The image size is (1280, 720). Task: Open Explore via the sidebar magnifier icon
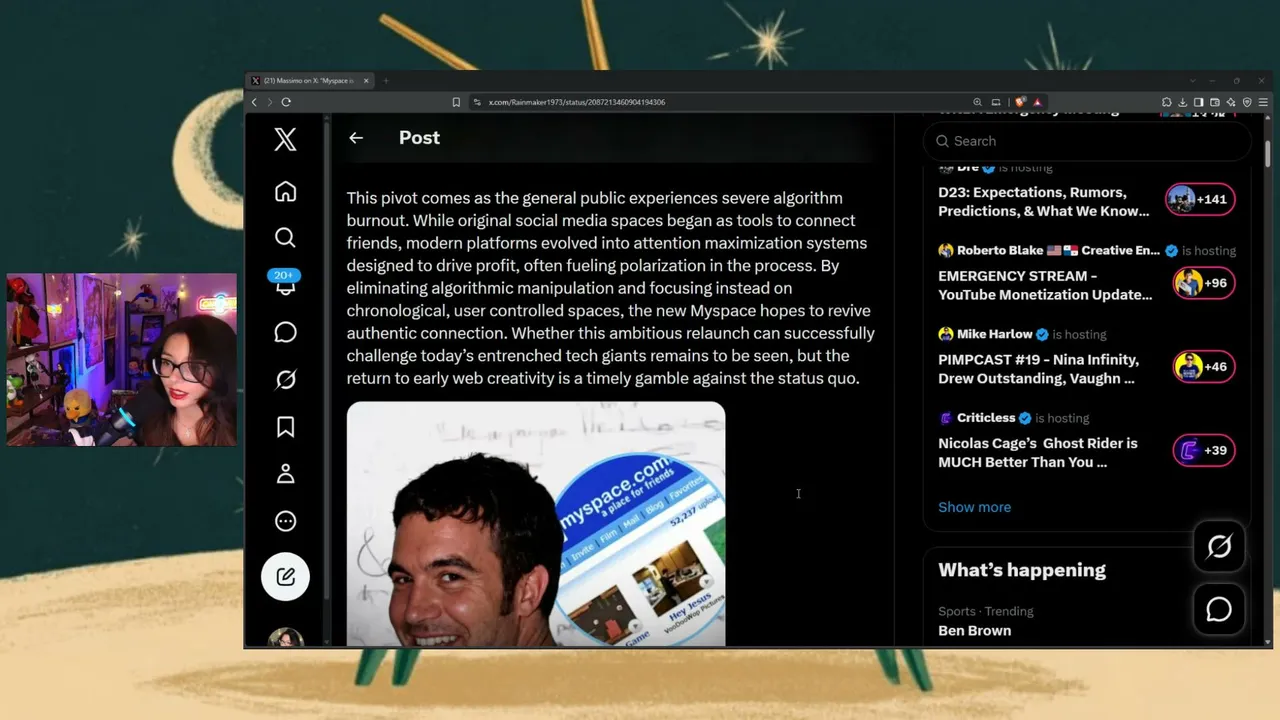pyautogui.click(x=285, y=237)
